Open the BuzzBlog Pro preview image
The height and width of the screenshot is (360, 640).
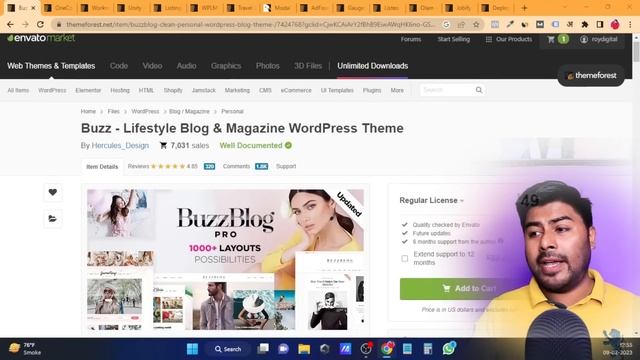[x=225, y=260]
